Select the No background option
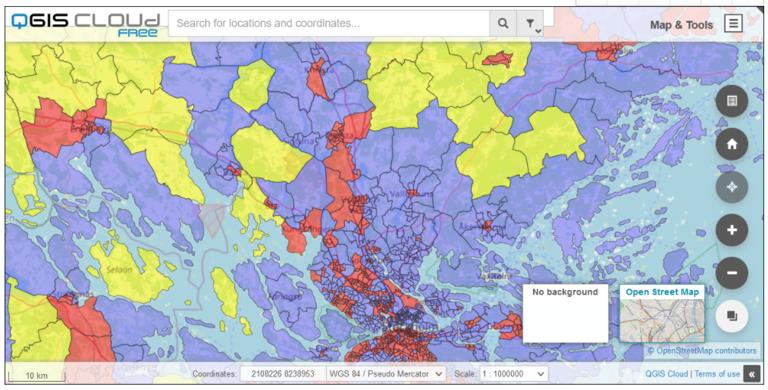This screenshot has height=390, width=768. 565,314
